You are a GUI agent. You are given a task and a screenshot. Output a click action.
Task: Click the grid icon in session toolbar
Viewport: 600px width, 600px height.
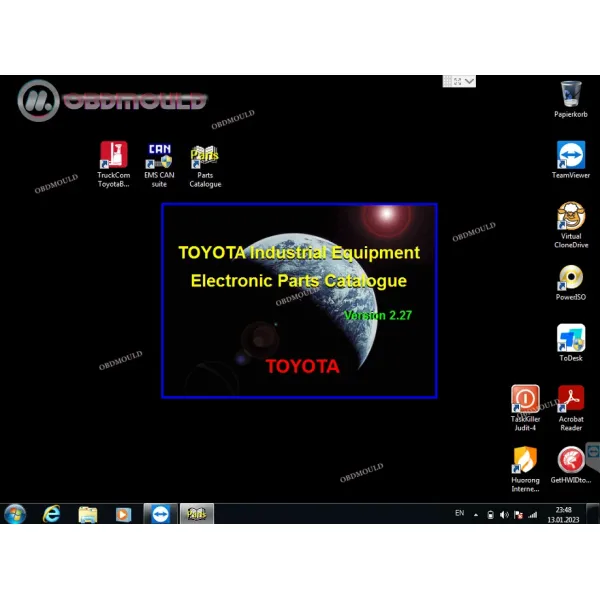(447, 81)
